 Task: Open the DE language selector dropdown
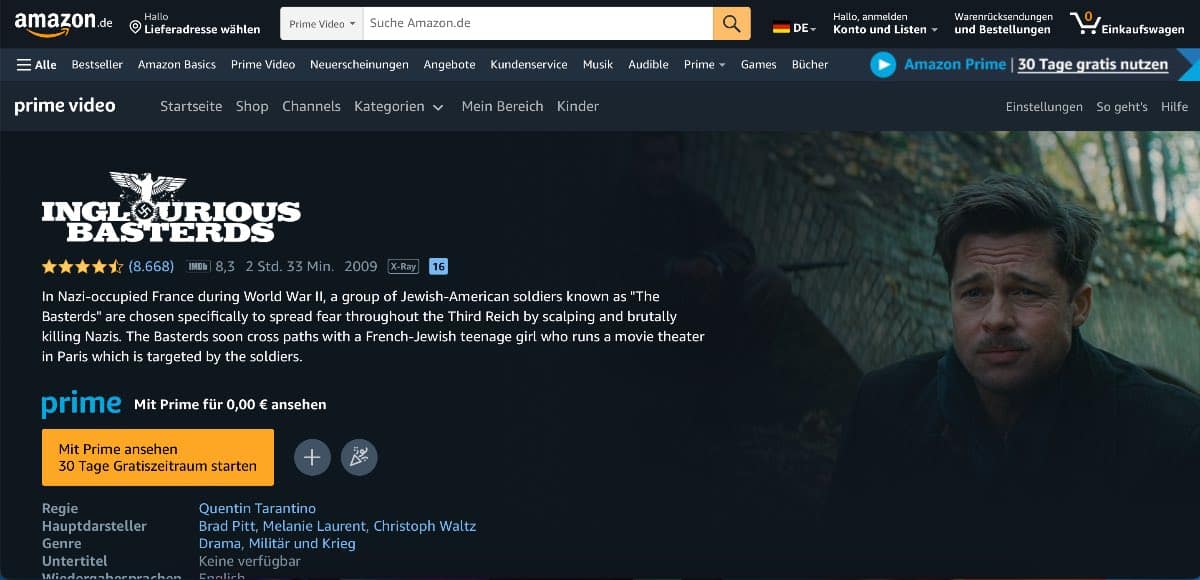[x=795, y=28]
